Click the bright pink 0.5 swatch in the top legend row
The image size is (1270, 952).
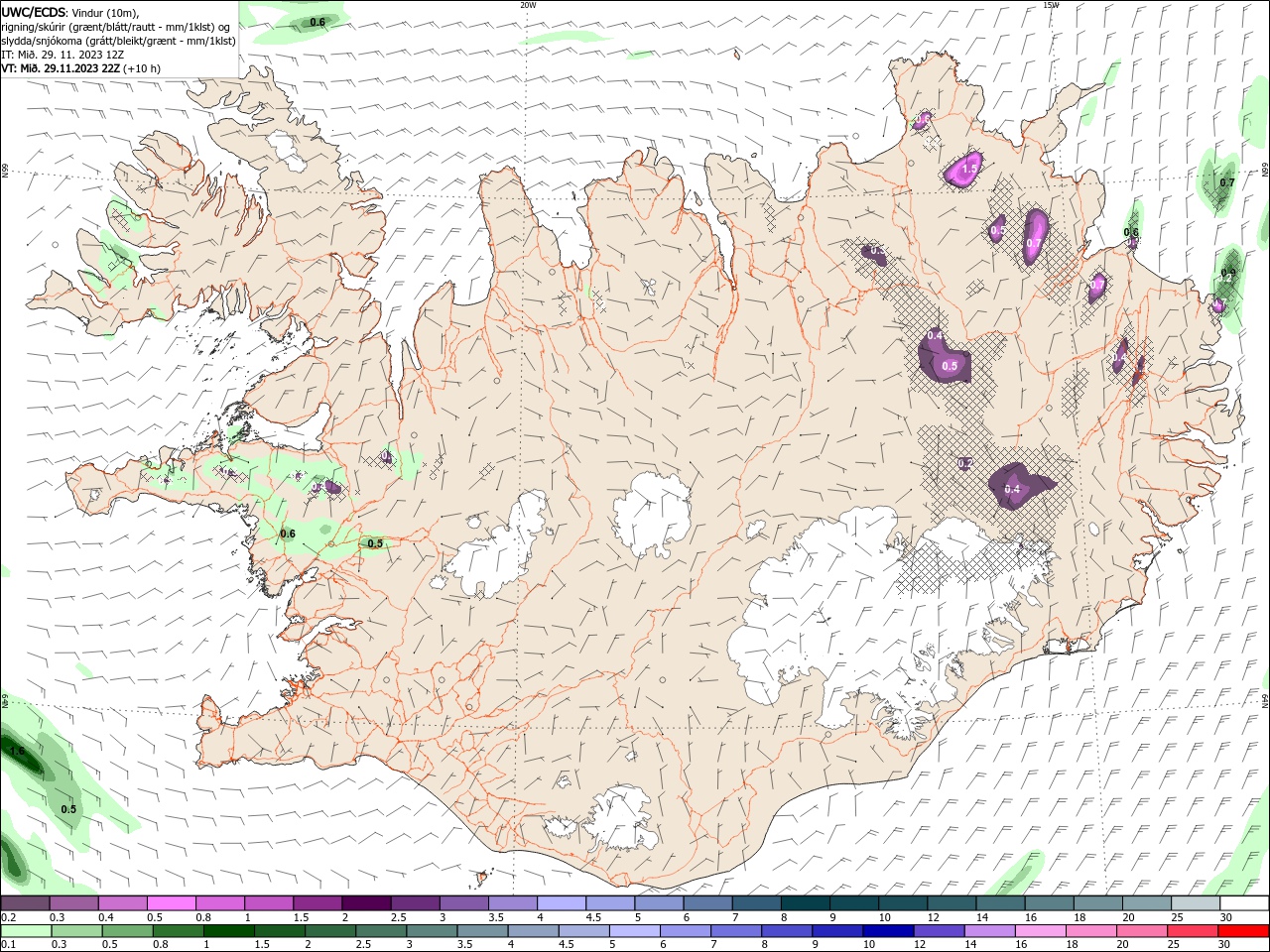[171, 902]
